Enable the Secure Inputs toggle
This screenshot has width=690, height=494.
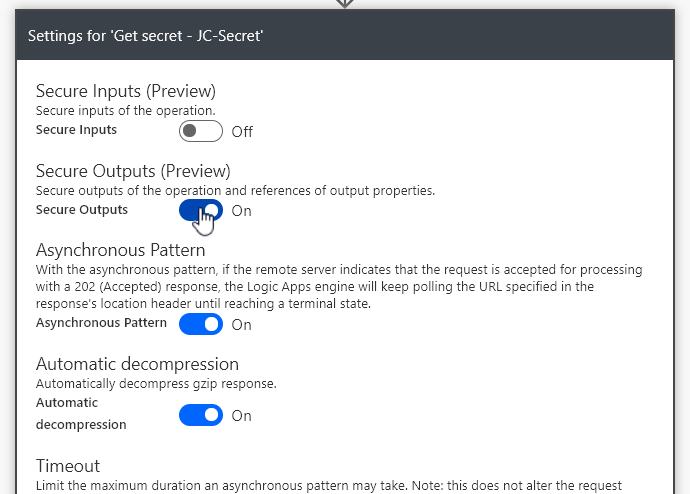coord(200,131)
